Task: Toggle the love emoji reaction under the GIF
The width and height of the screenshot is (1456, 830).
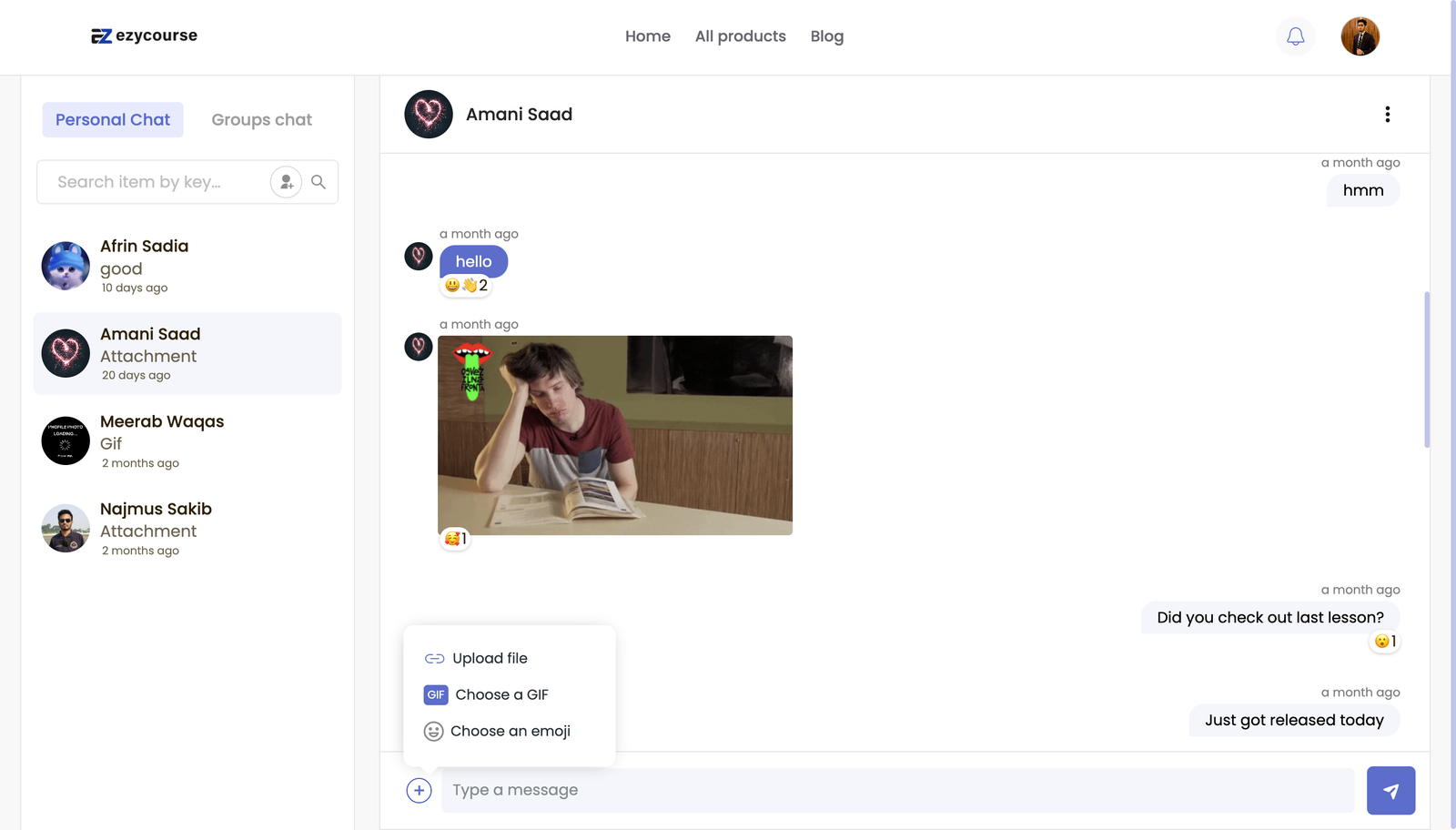Action: [455, 539]
